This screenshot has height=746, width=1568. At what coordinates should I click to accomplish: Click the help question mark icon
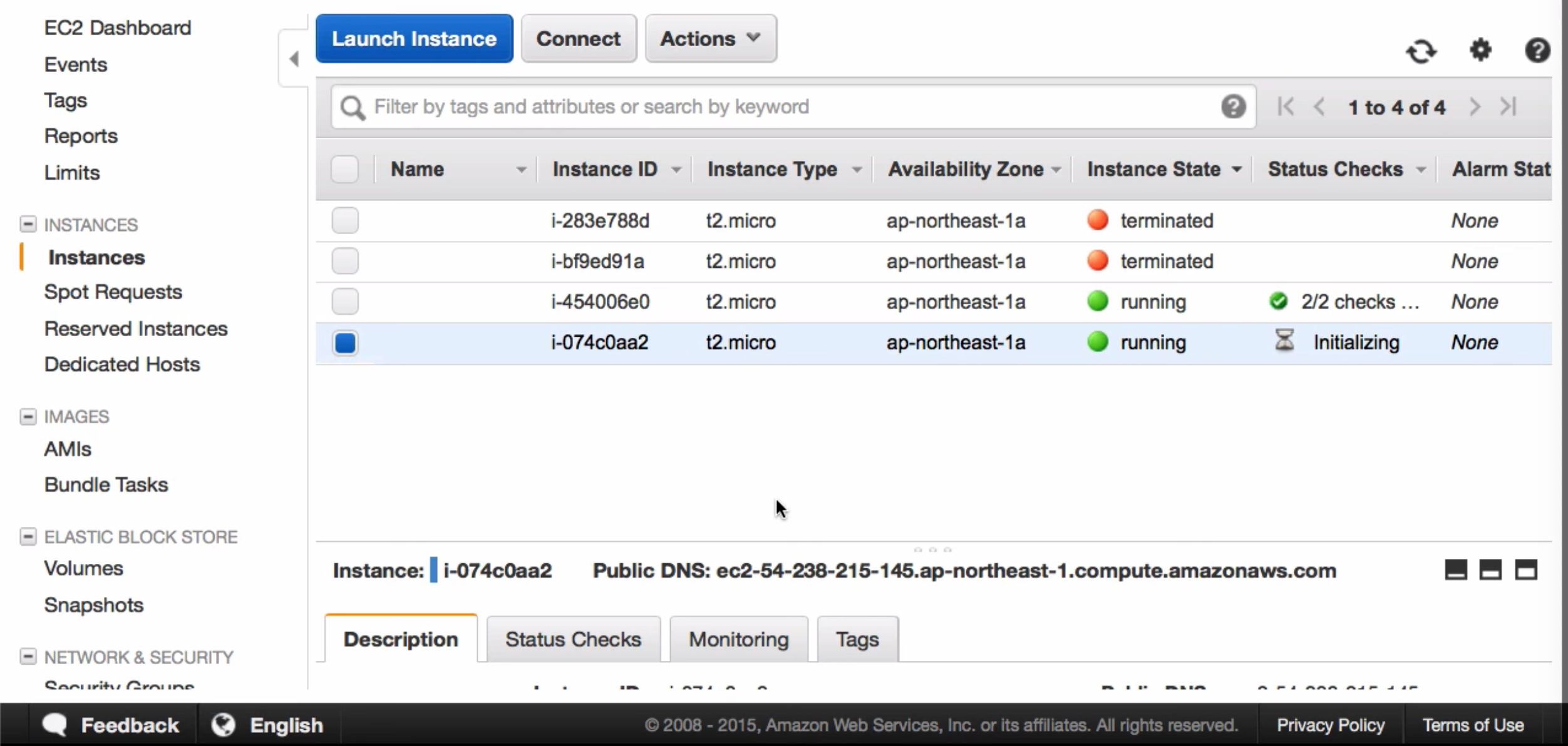coord(1537,50)
